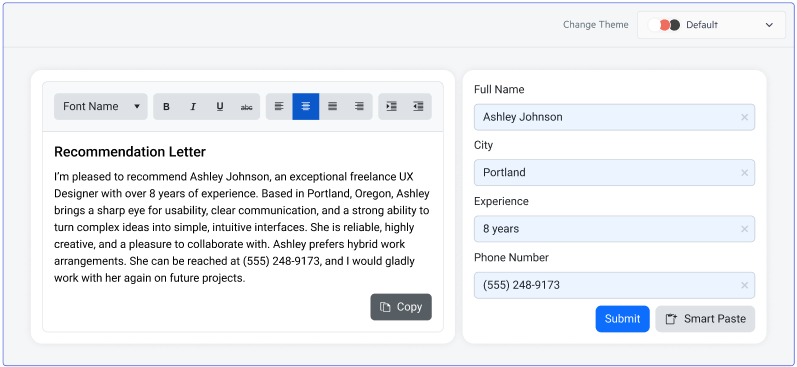Click the Smart Paste button
Image resolution: width=797 pixels, height=367 pixels.
[x=705, y=319]
